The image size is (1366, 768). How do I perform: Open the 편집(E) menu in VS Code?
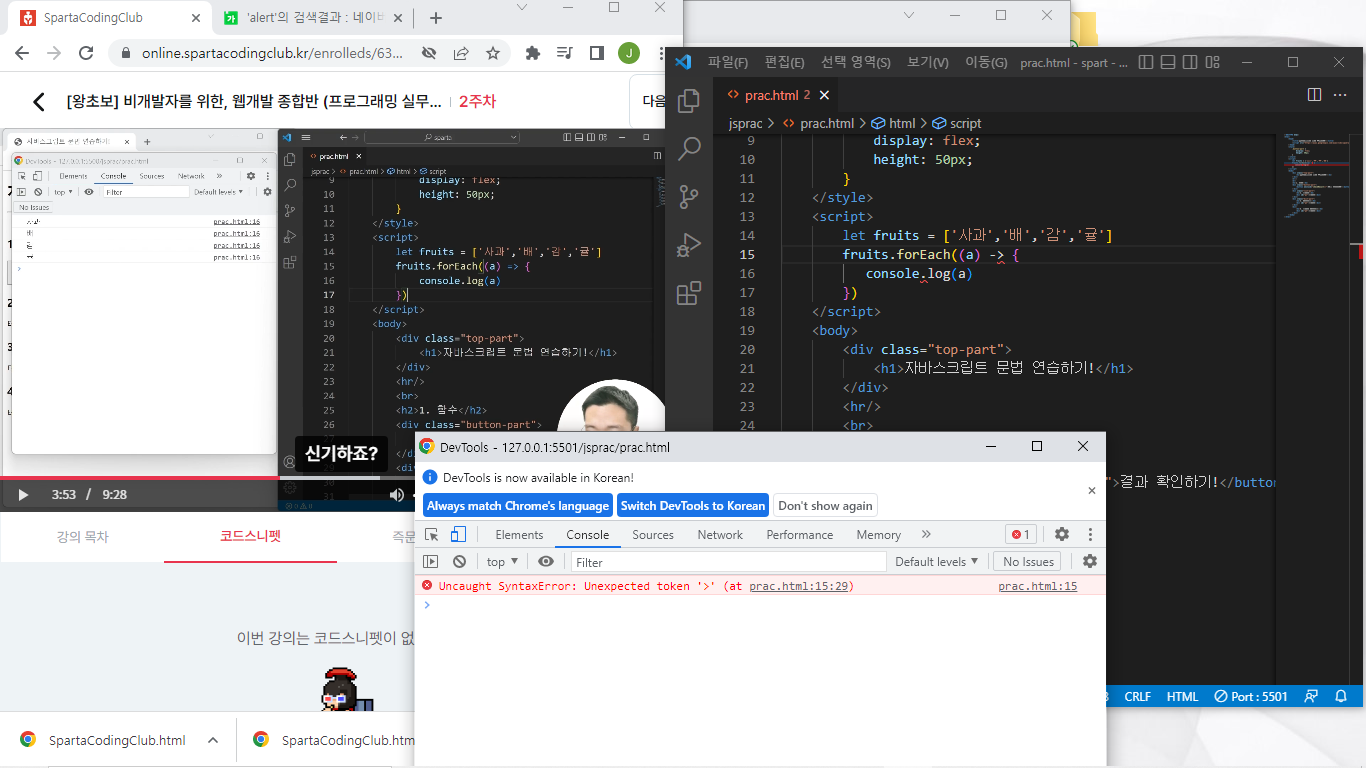pos(784,62)
